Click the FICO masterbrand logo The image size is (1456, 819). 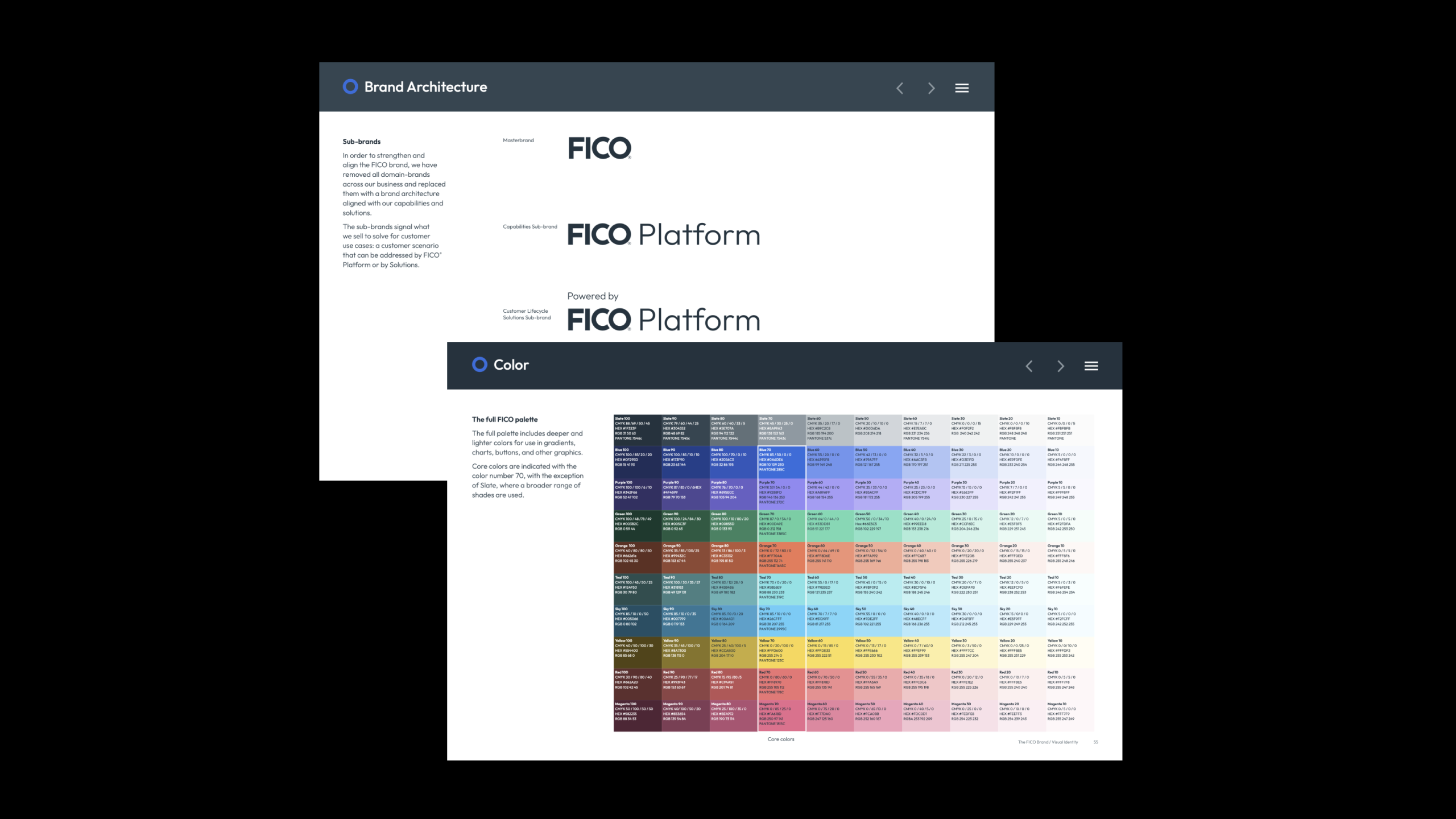pyautogui.click(x=599, y=148)
